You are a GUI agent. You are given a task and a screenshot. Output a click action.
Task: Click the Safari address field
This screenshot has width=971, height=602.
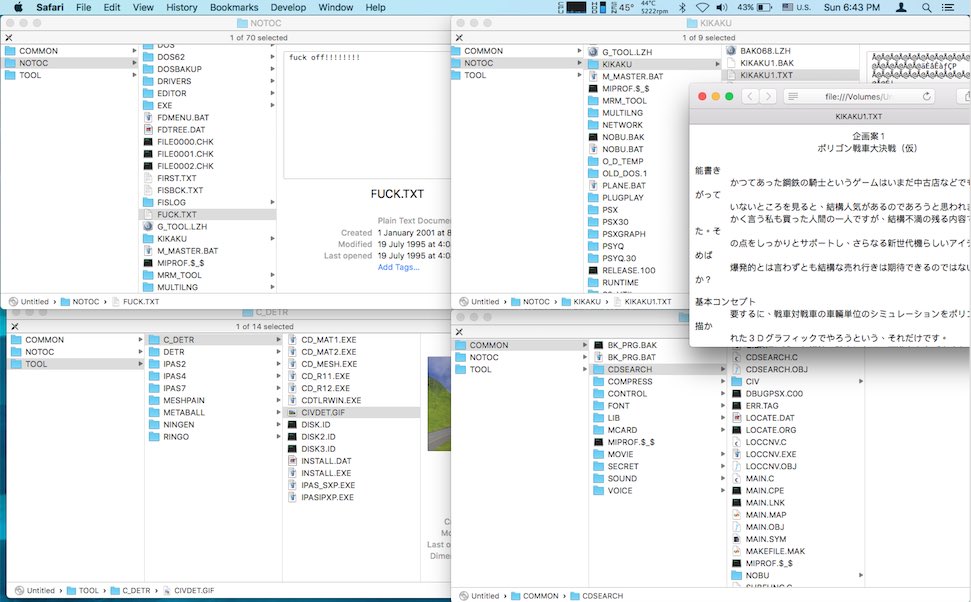point(861,97)
